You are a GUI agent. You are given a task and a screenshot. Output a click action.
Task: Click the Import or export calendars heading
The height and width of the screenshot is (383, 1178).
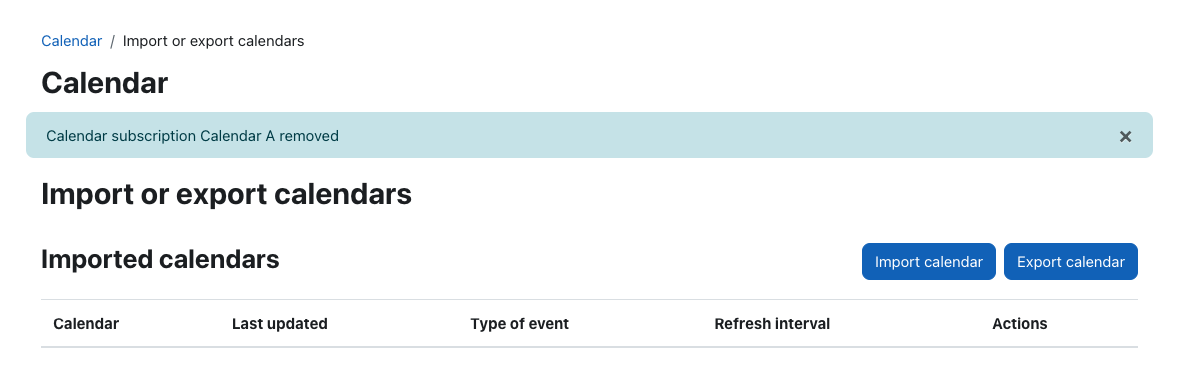tap(226, 195)
